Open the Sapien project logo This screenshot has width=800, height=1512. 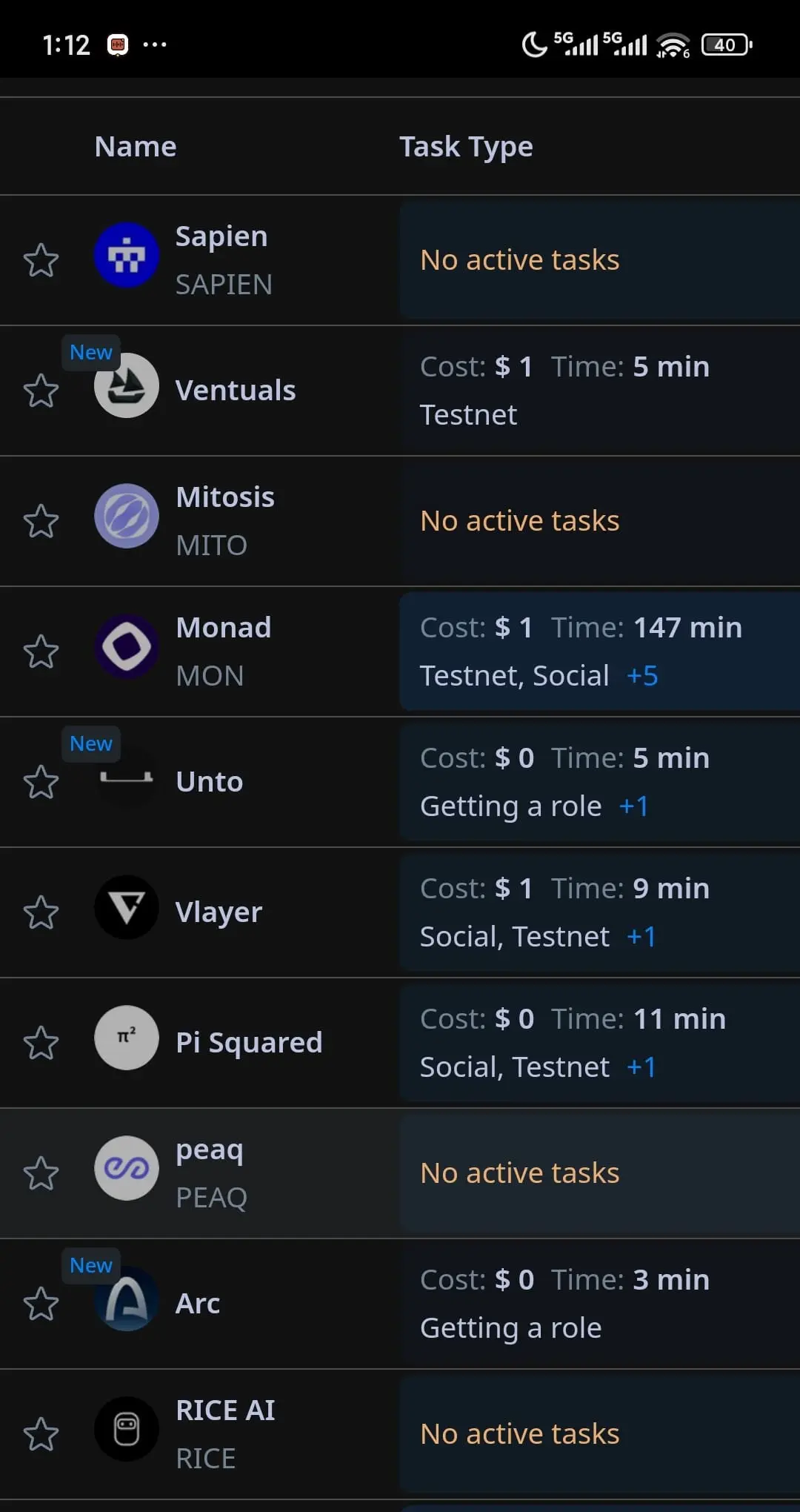pyautogui.click(x=127, y=255)
